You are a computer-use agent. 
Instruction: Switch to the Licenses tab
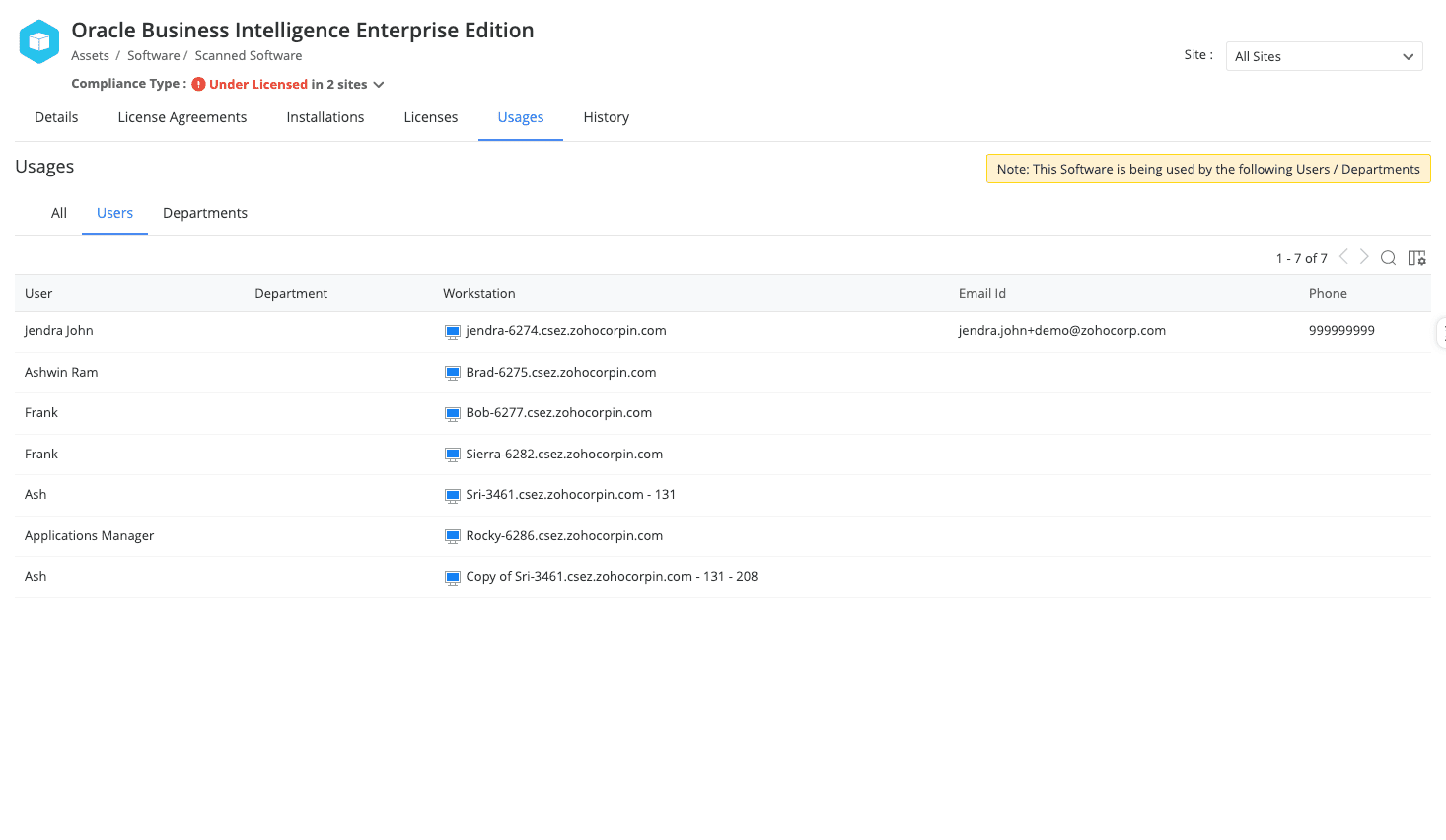pyautogui.click(x=431, y=117)
